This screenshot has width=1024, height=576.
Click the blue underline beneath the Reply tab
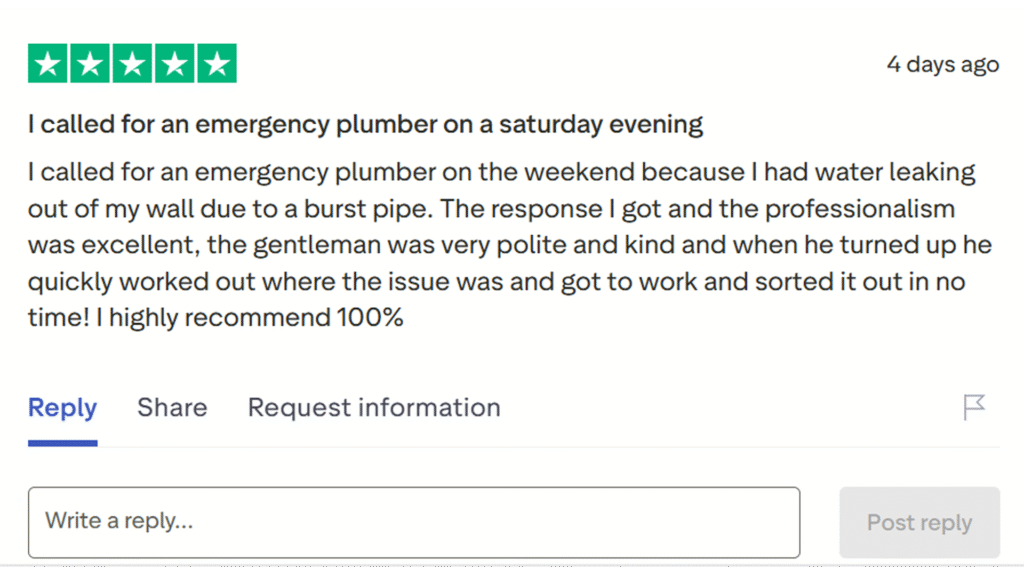click(62, 442)
